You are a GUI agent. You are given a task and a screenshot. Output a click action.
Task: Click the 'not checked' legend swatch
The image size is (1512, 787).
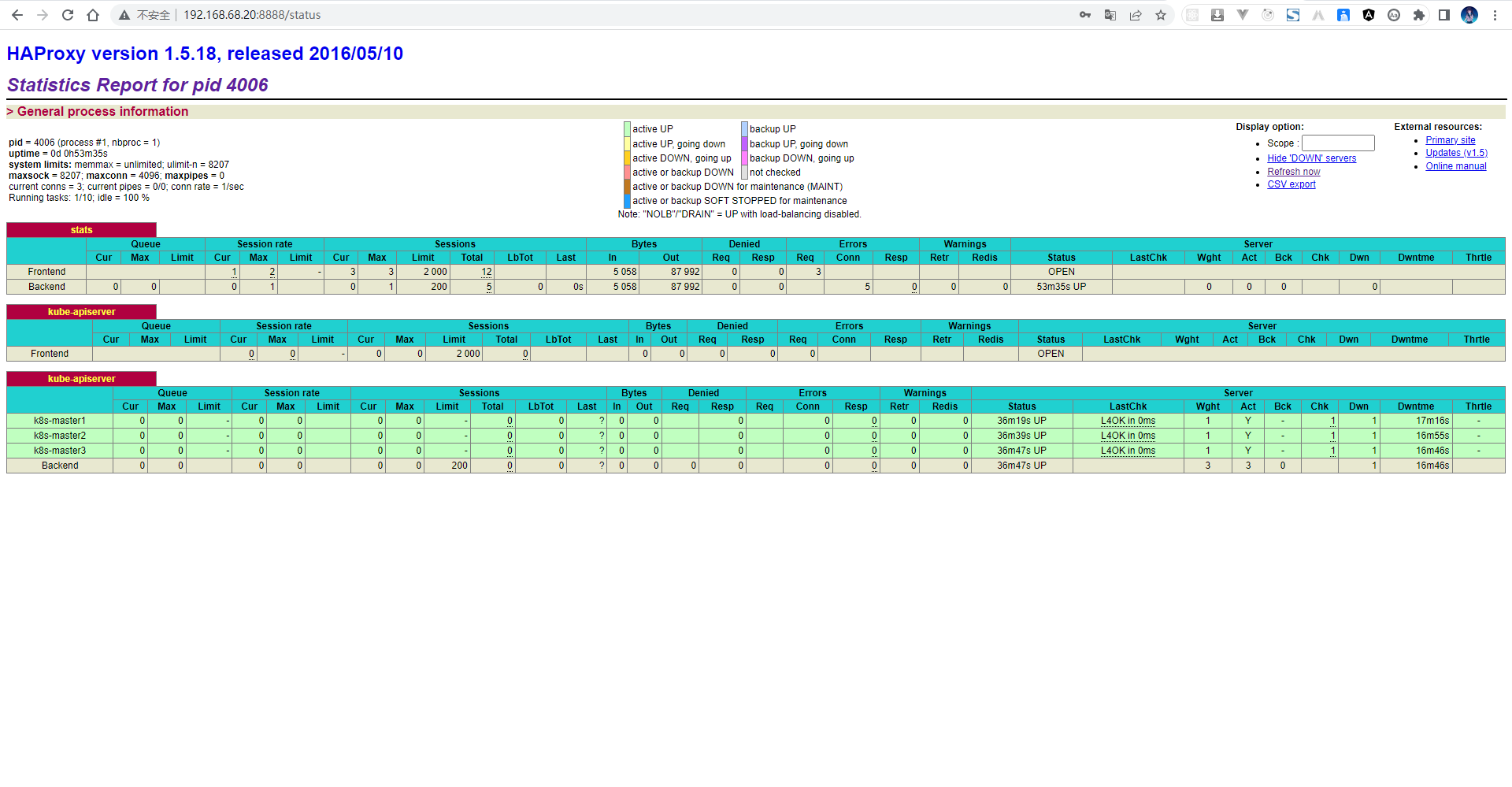[x=744, y=173]
